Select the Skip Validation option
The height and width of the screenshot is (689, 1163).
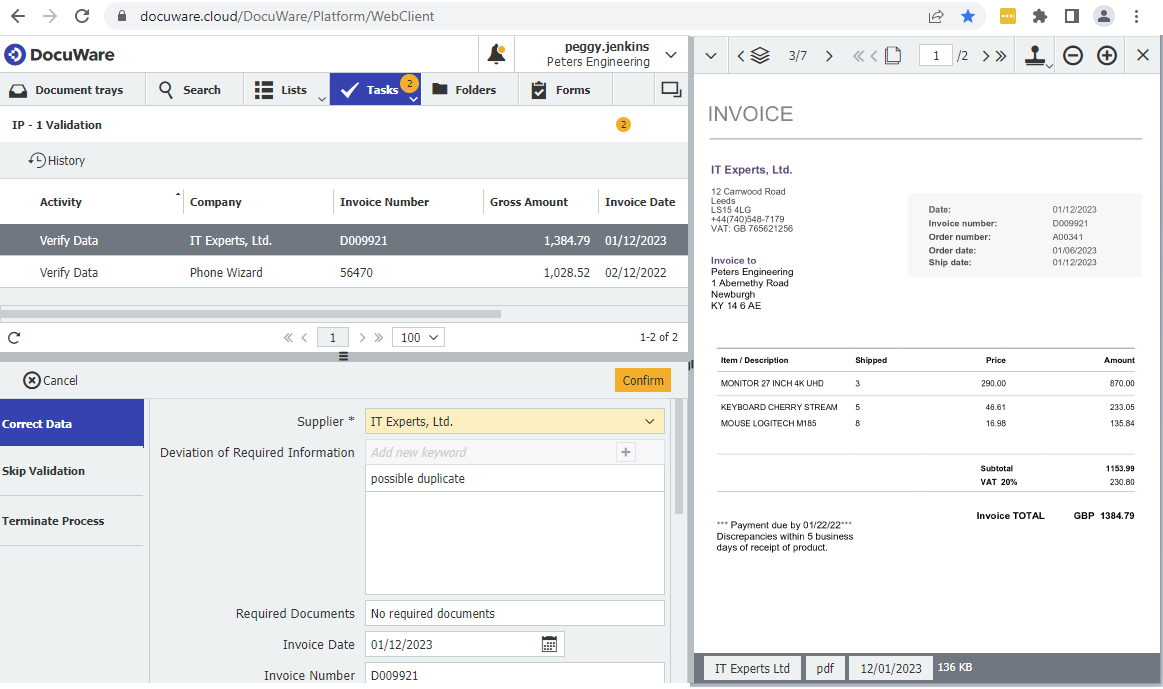pos(43,471)
